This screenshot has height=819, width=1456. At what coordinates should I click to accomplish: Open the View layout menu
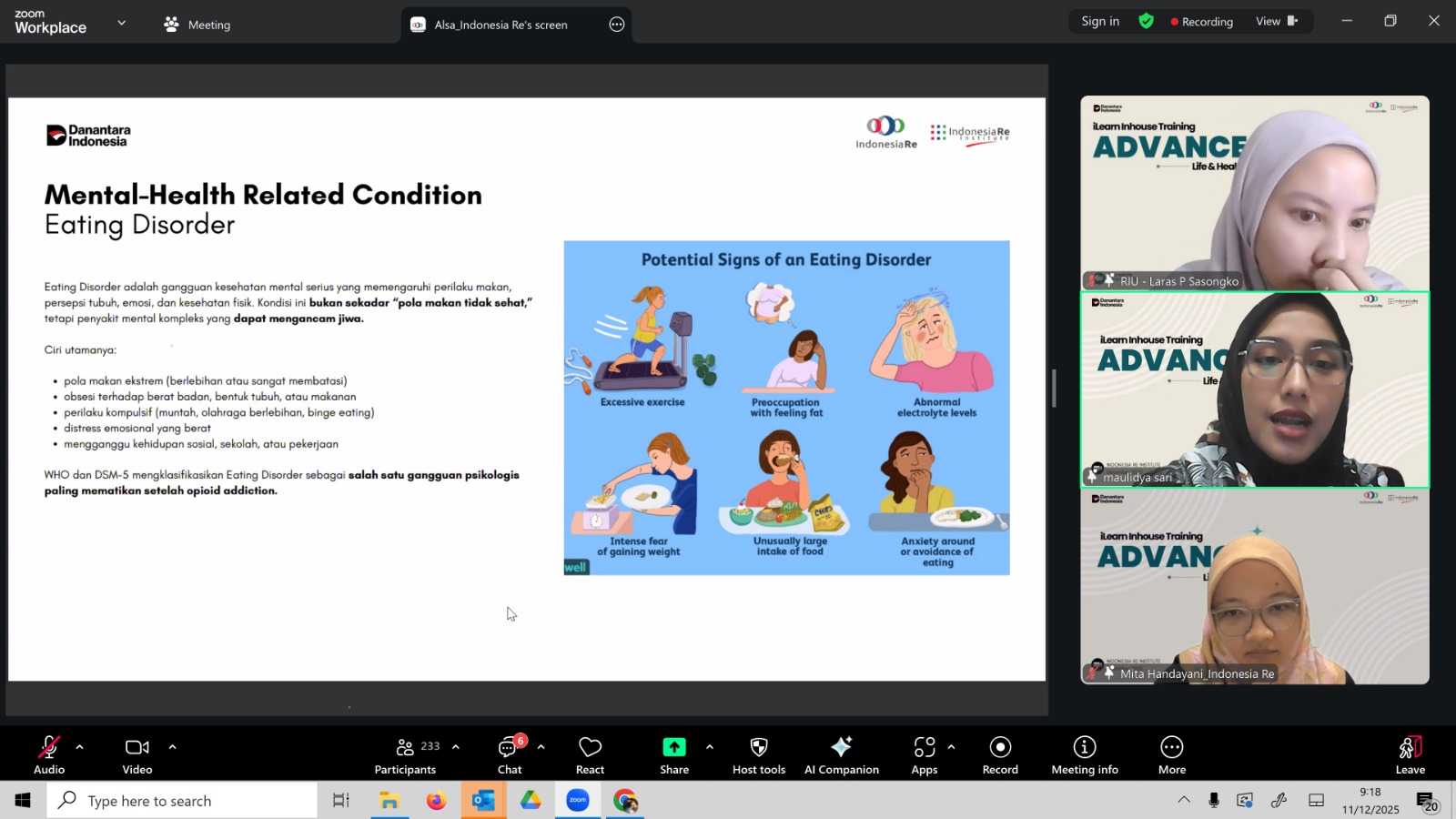tap(1276, 22)
